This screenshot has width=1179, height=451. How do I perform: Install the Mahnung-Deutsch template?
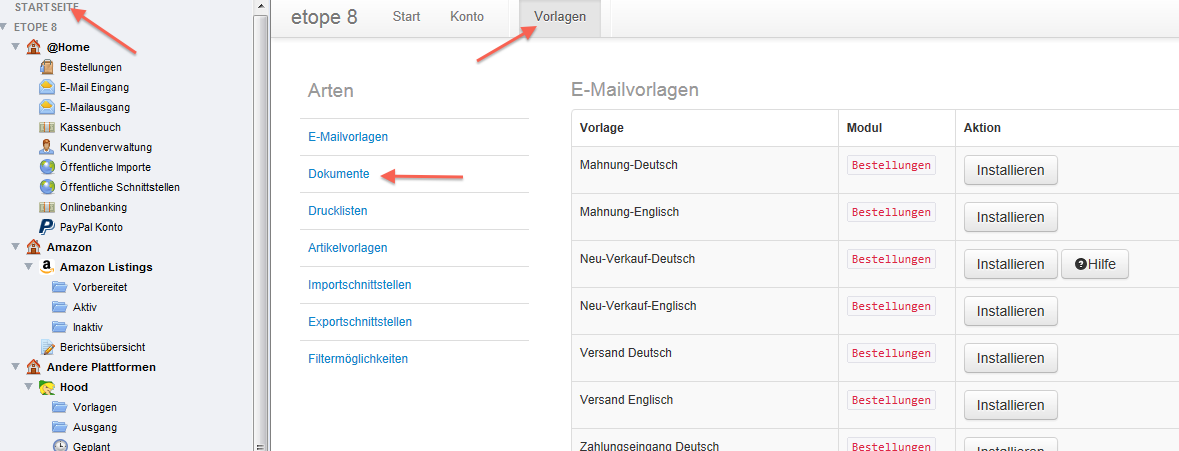click(x=1011, y=170)
